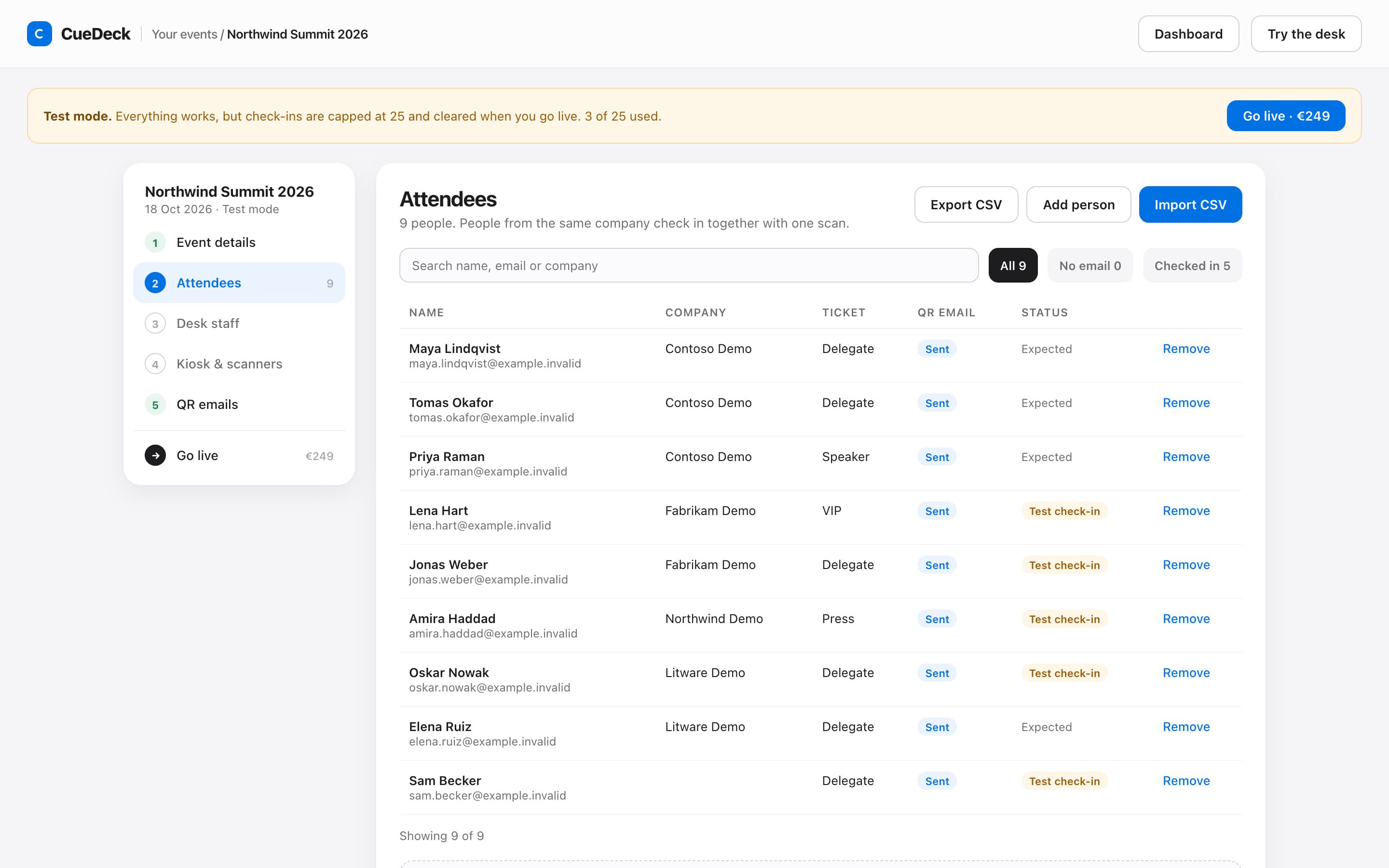Click Test check-in status for Lena Hart
This screenshot has height=868, width=1389.
tap(1064, 511)
